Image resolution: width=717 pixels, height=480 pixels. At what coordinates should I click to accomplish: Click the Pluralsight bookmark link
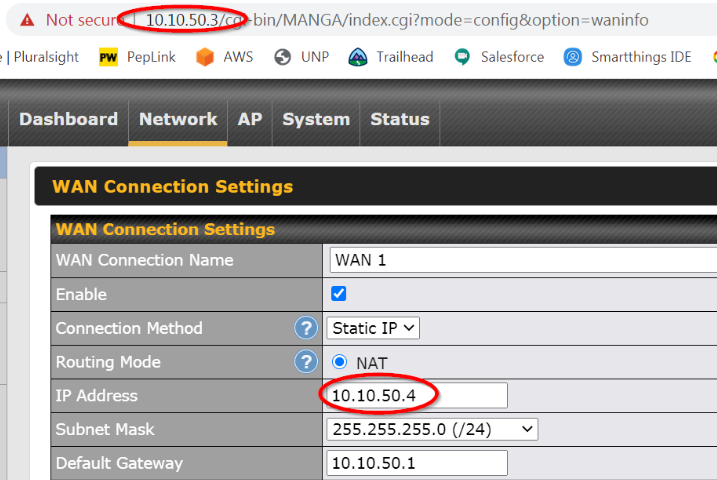(45, 57)
